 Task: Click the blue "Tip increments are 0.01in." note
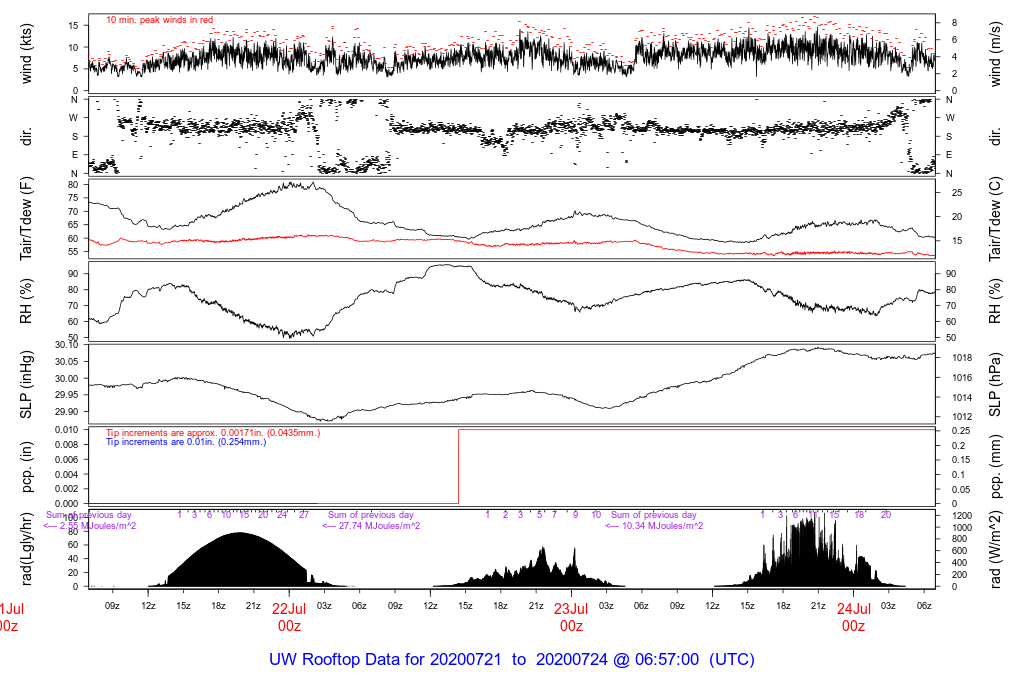coord(186,442)
